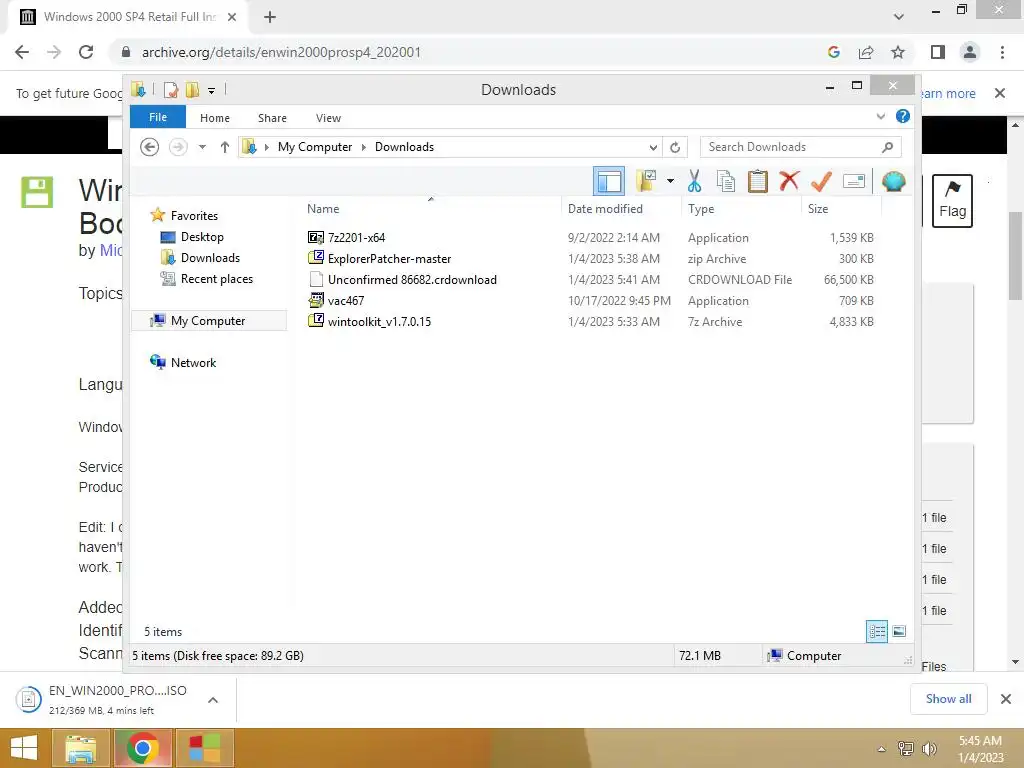Go up one folder level
Screen dimensions: 1024x768
pos(225,147)
